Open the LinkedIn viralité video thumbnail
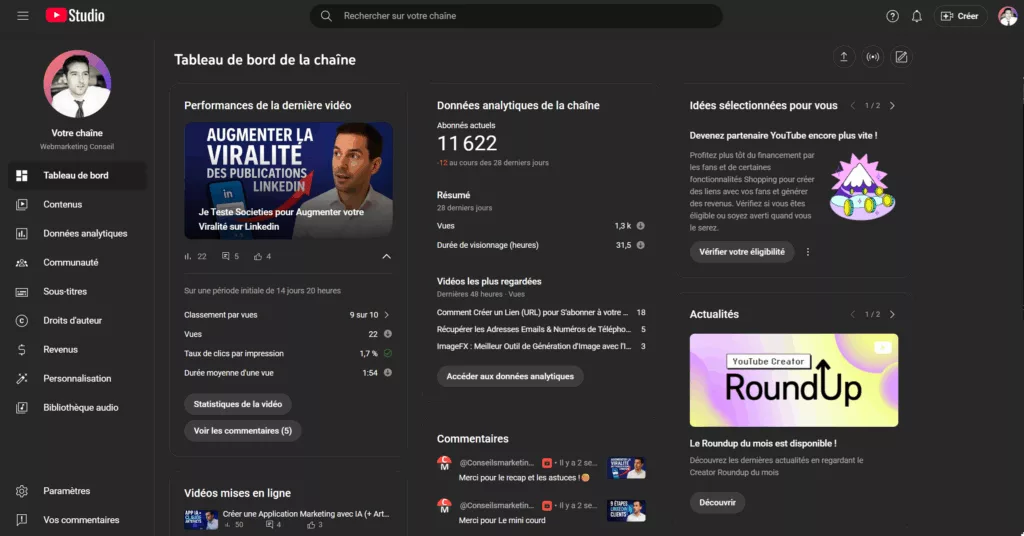 (288, 181)
